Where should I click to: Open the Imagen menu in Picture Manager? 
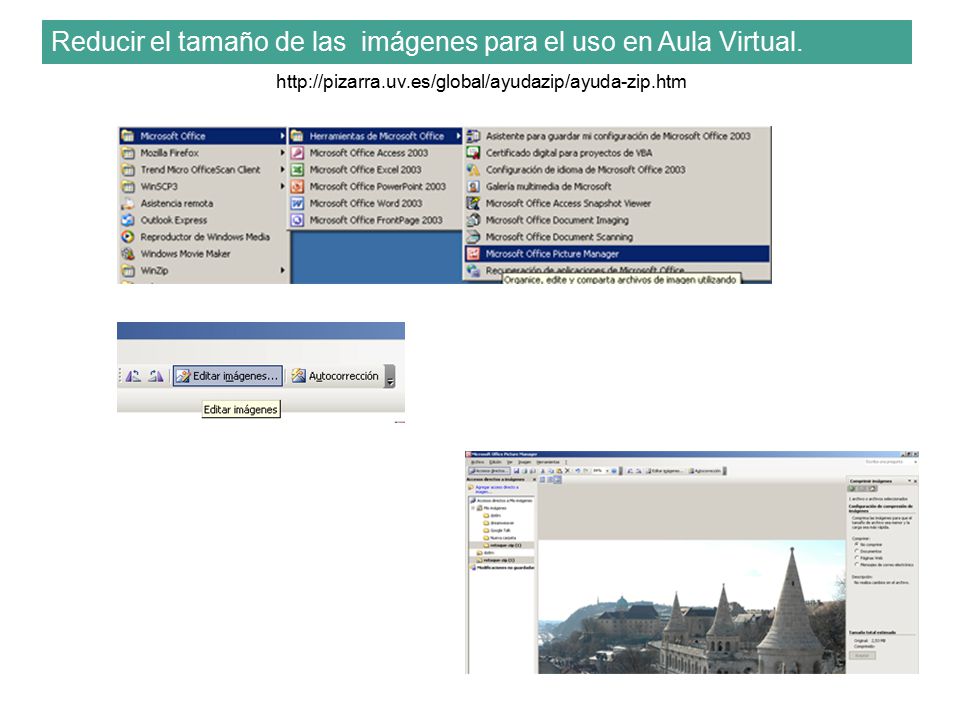pos(525,462)
